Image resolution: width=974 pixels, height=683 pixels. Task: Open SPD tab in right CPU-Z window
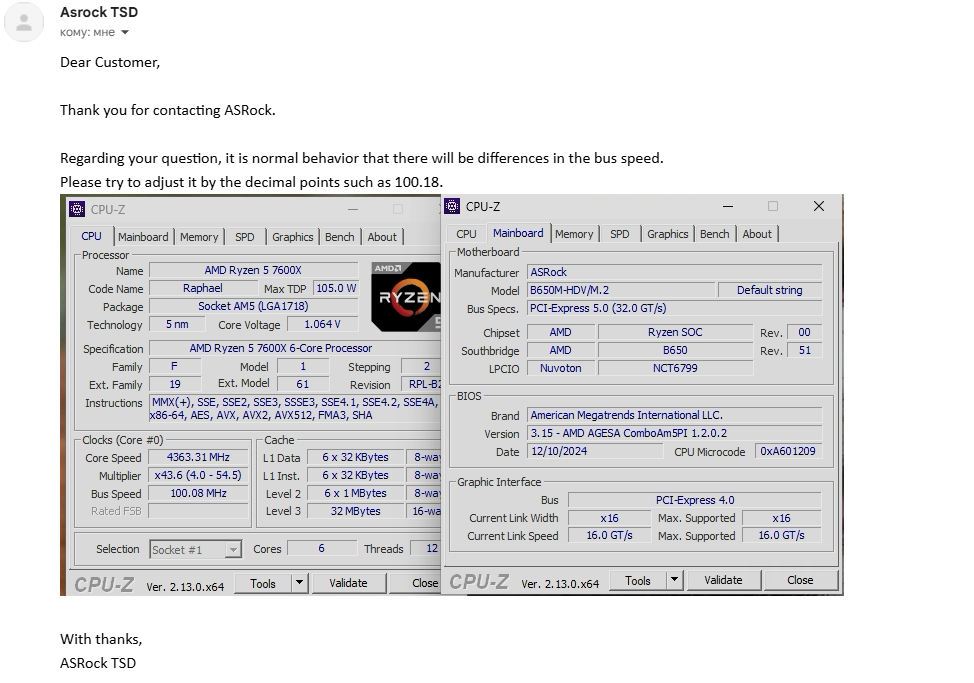click(x=620, y=234)
